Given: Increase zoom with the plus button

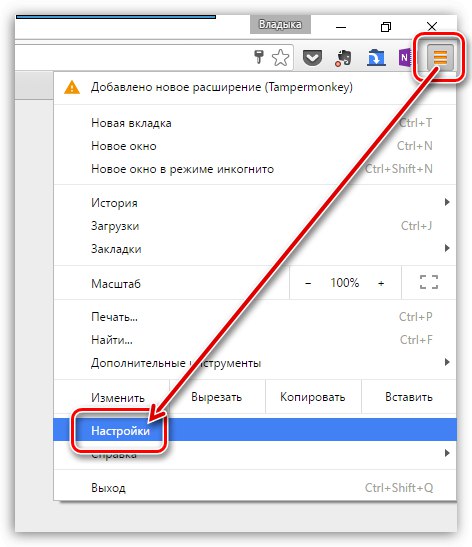Looking at the screenshot, I should point(381,283).
